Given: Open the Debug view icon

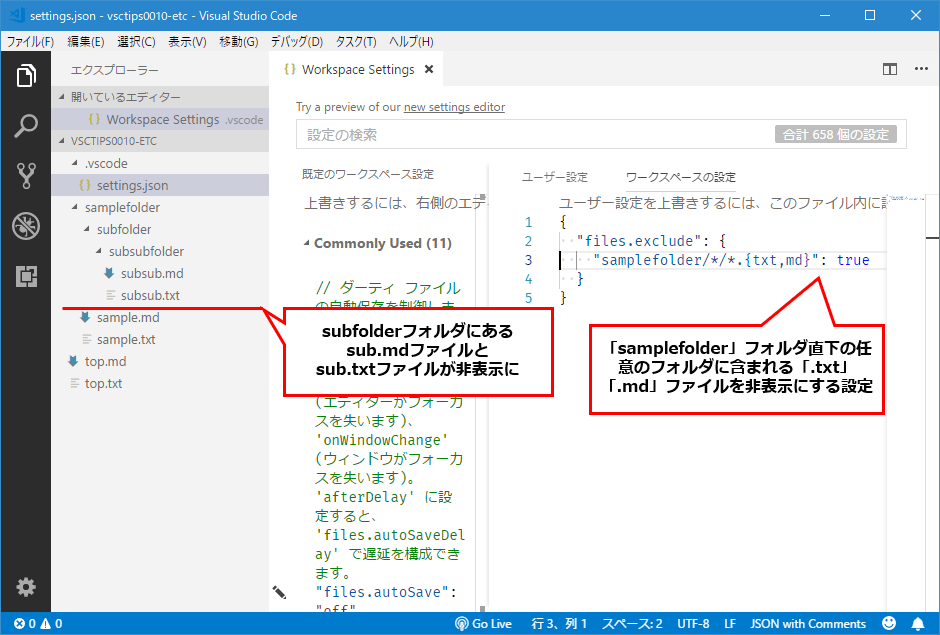Looking at the screenshot, I should click(x=26, y=226).
